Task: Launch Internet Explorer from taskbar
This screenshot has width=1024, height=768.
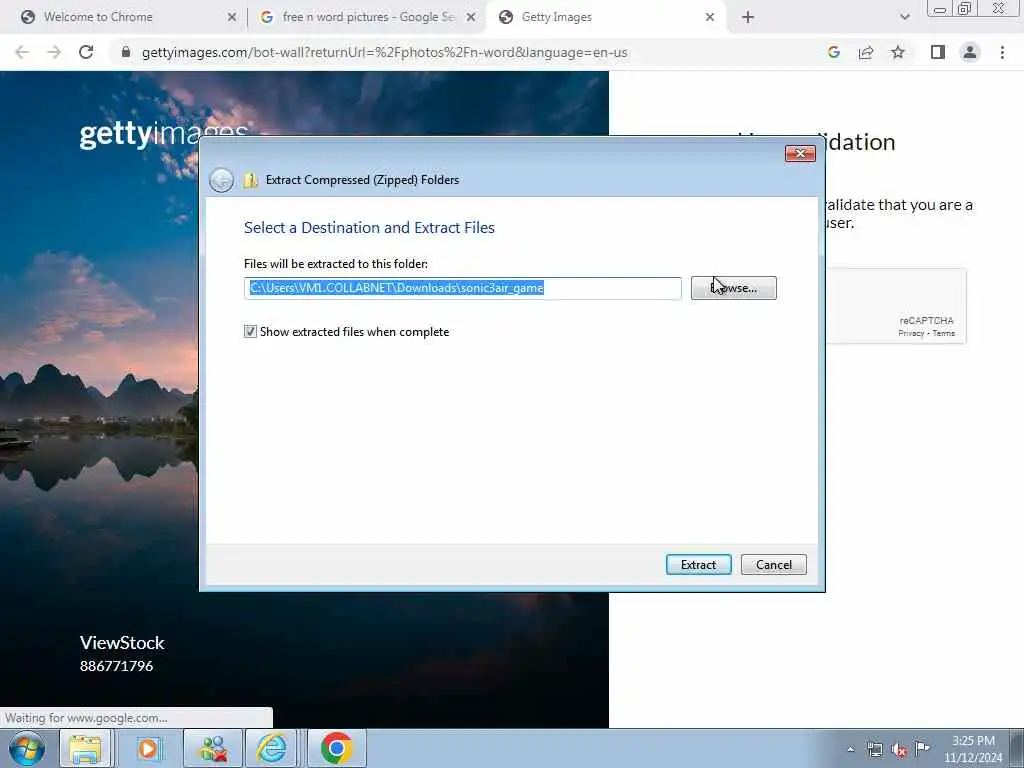Action: pyautogui.click(x=270, y=748)
